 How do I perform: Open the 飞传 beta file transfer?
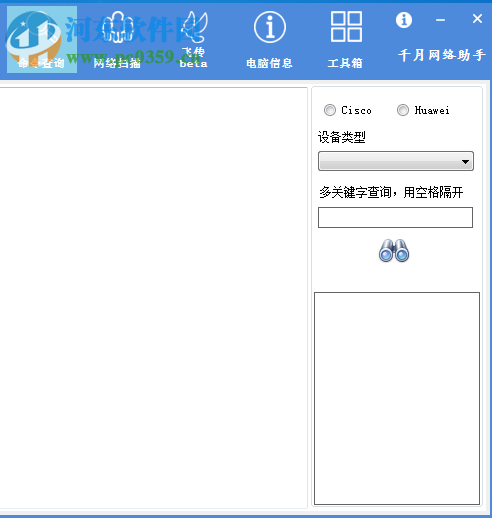pyautogui.click(x=194, y=39)
